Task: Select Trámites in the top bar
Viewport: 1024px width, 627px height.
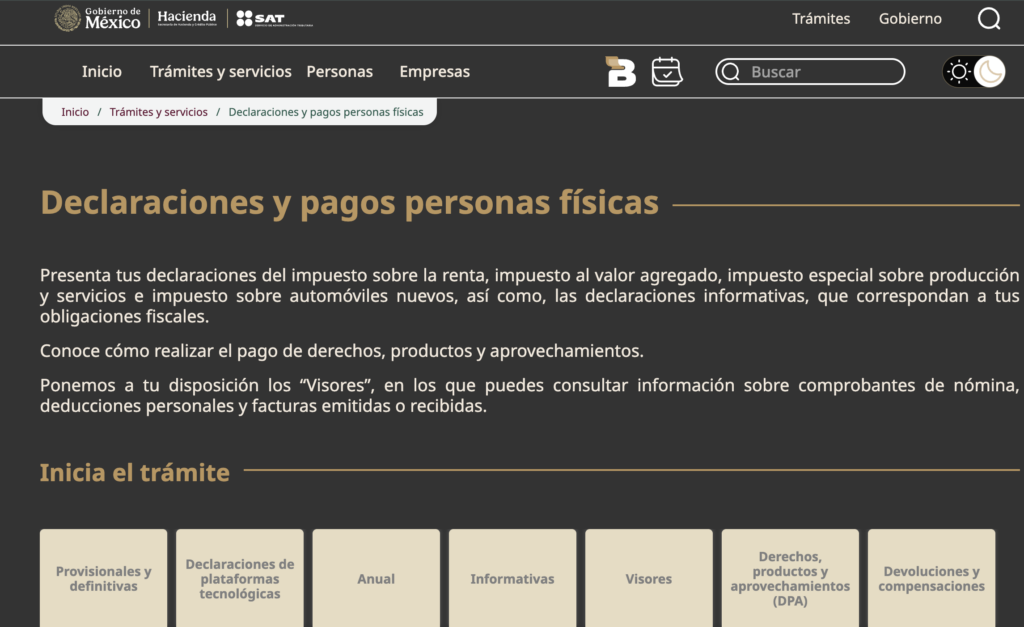Action: coord(820,18)
